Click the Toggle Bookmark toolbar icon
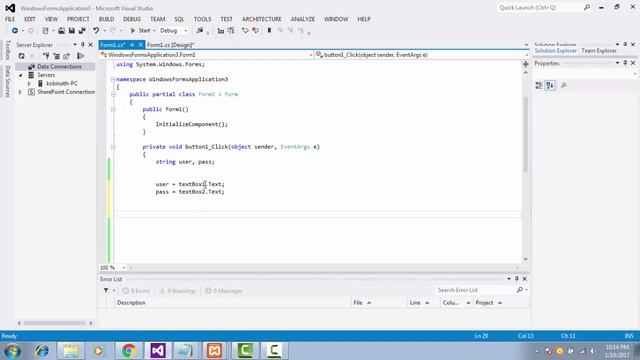This screenshot has width=640, height=360. click(269, 31)
